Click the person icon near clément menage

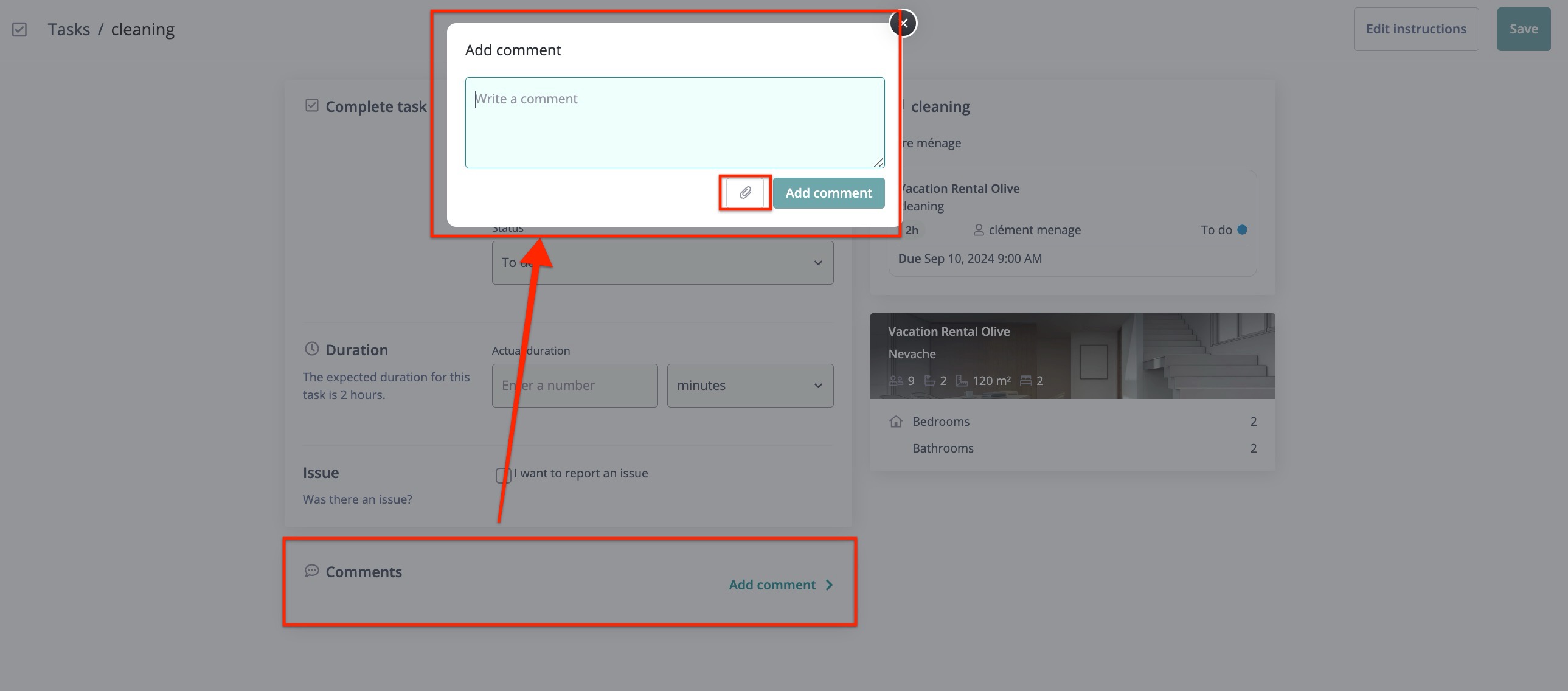point(978,230)
